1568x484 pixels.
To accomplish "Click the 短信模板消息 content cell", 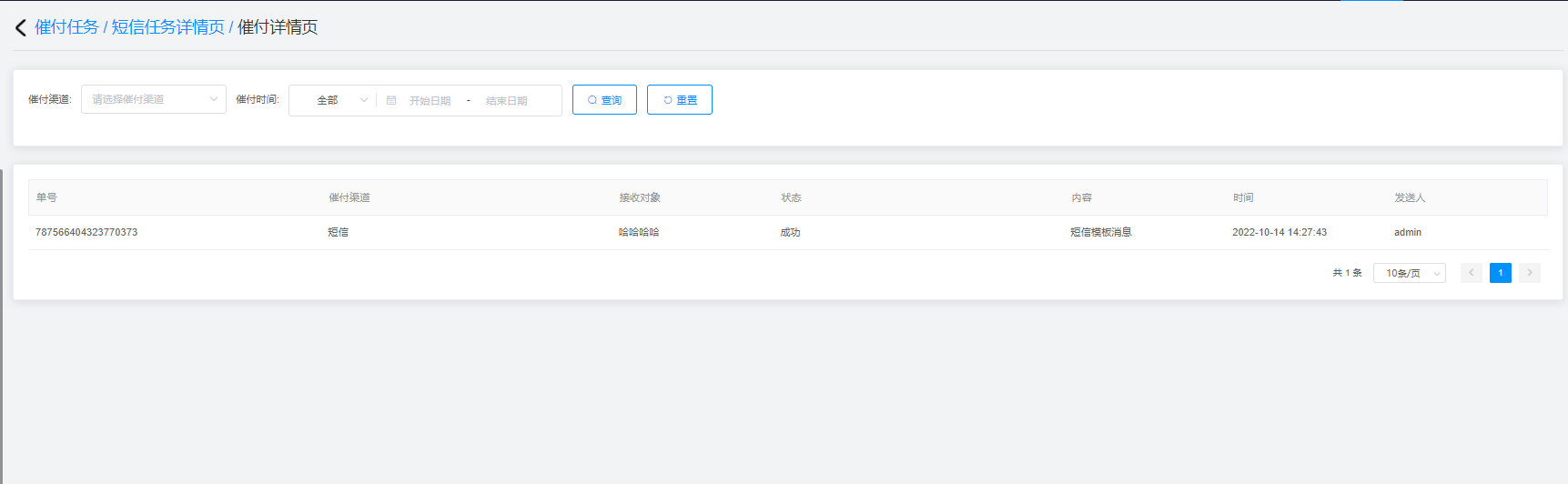I will click(x=1100, y=232).
